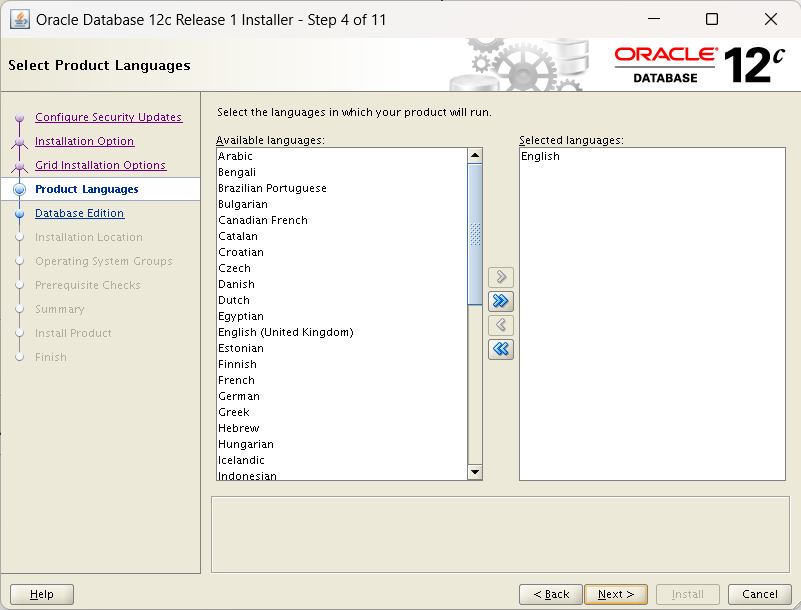Click the languages list scroll down arrow
801x610 pixels.
click(475, 472)
